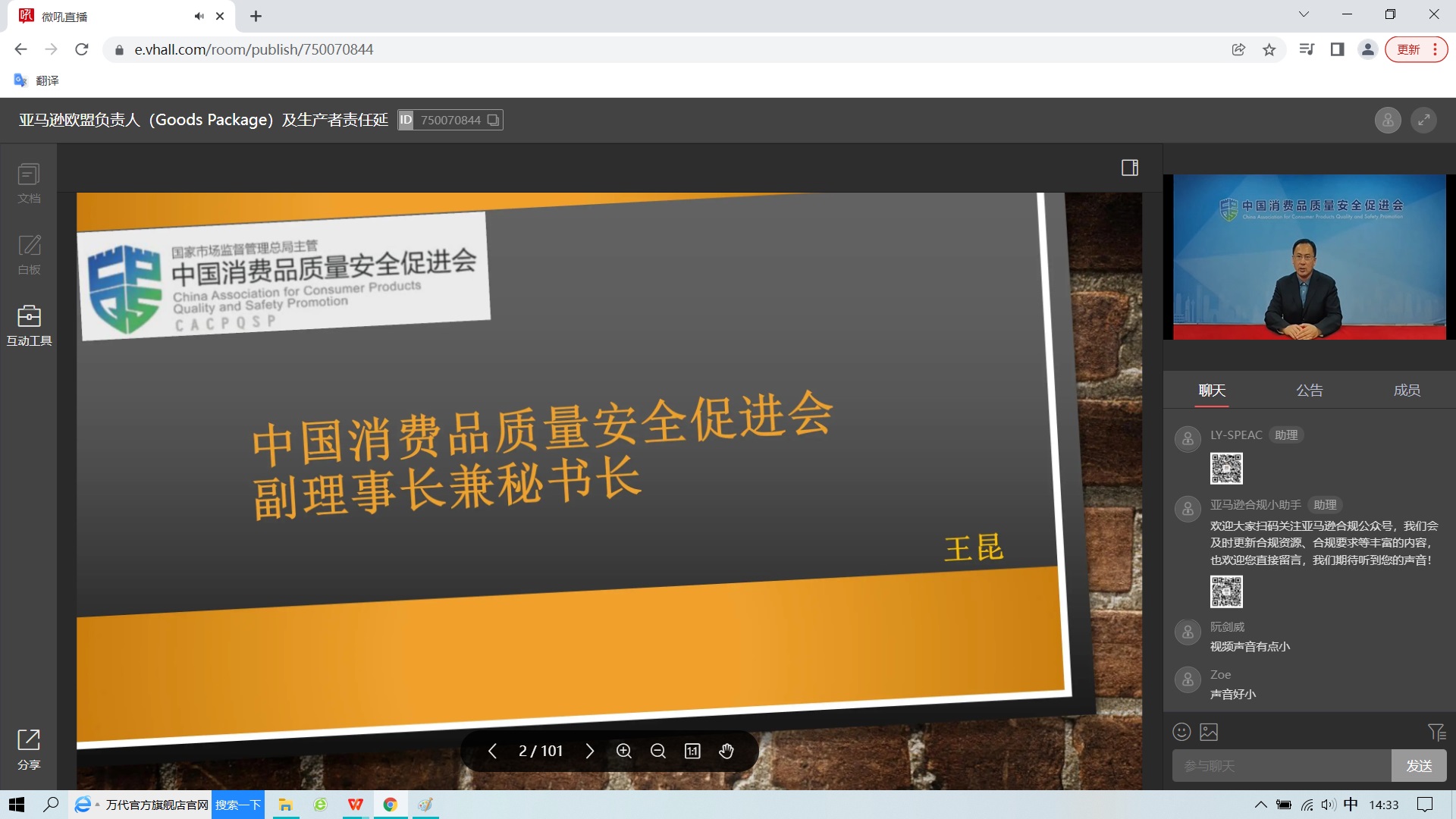Open chat filter options icon

click(1436, 732)
